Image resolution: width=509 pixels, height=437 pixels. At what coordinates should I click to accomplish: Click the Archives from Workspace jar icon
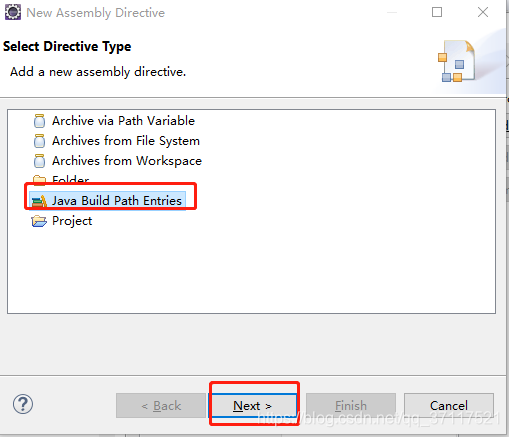pos(39,161)
